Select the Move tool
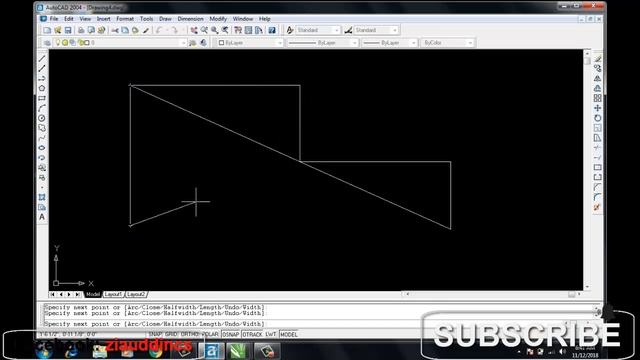Viewport: 640px width, 360px height. 598,108
